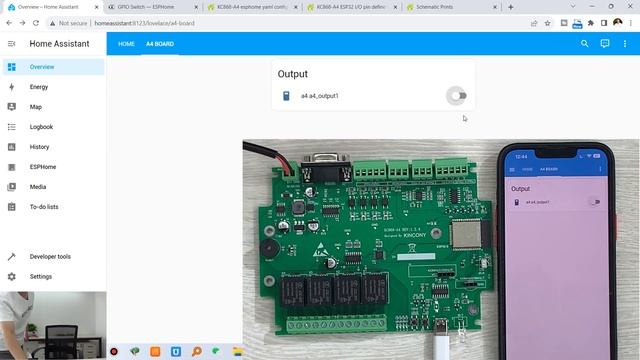Click the Media play icon

coord(11,187)
